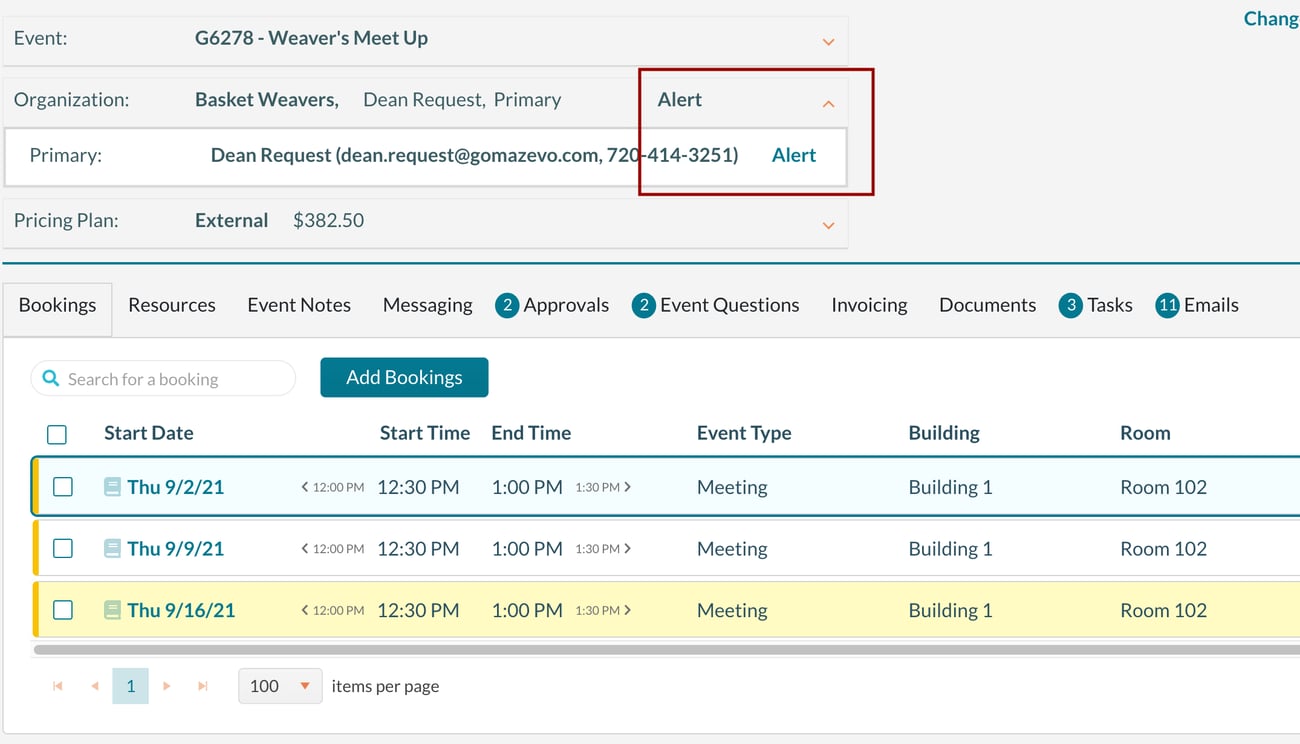Viewport: 1300px width, 744px height.
Task: Click the booking details icon beside Thu 9/2/21
Action: coord(112,486)
